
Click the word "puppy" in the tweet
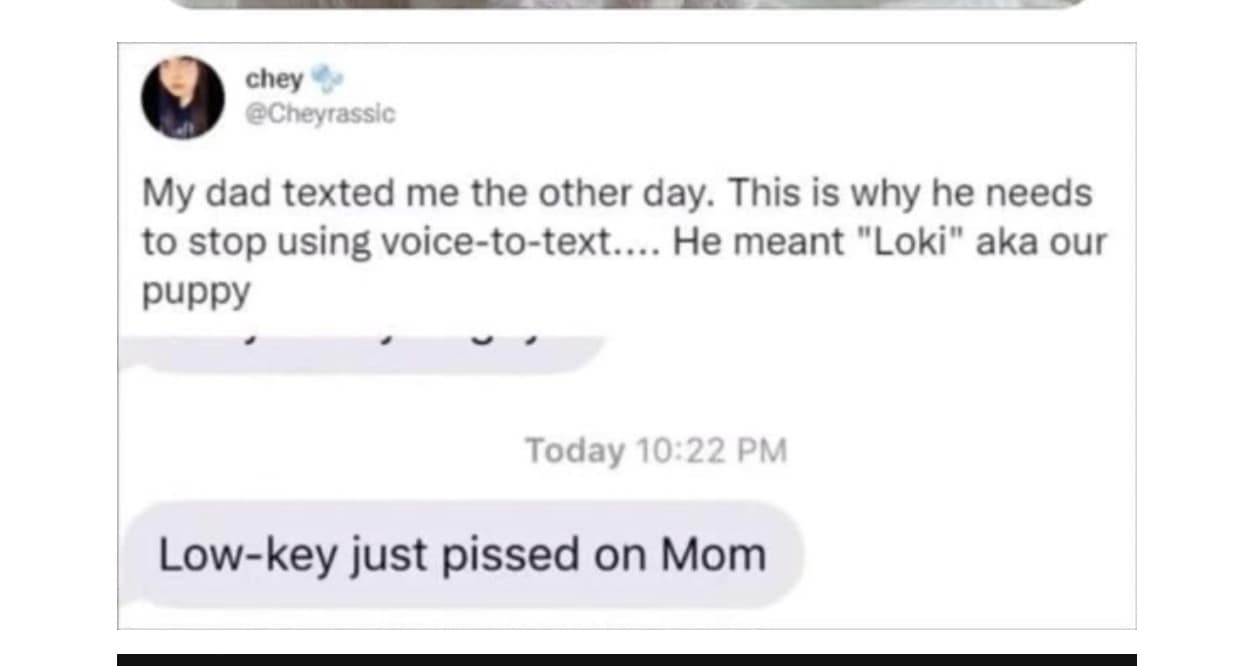pos(195,292)
